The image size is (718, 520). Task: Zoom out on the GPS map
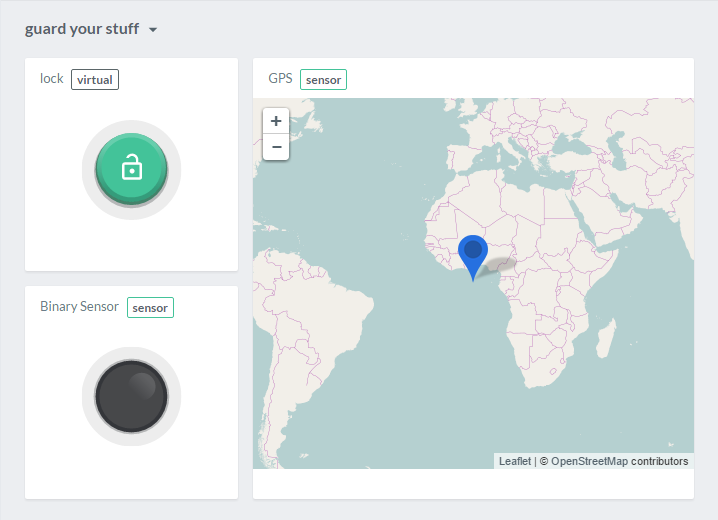pos(276,147)
